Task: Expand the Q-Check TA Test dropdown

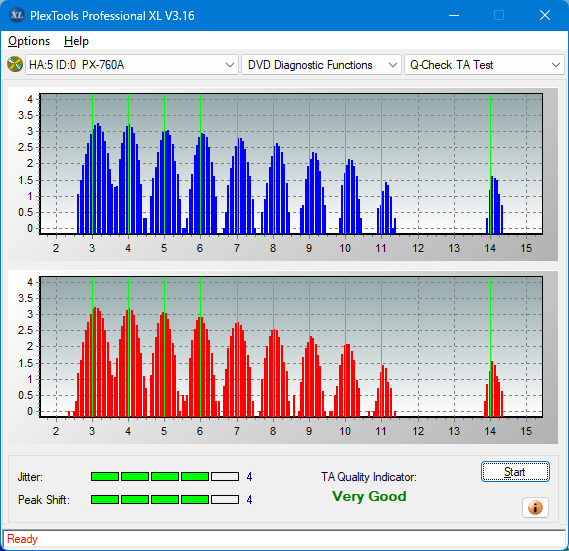Action: pos(484,65)
